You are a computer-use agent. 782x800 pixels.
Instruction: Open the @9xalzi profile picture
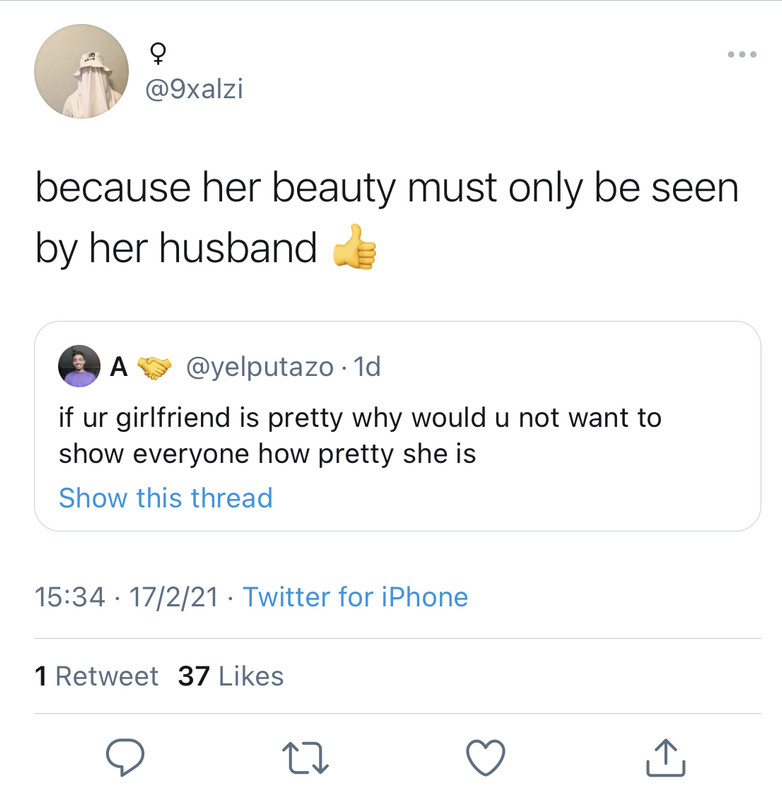pyautogui.click(x=82, y=72)
